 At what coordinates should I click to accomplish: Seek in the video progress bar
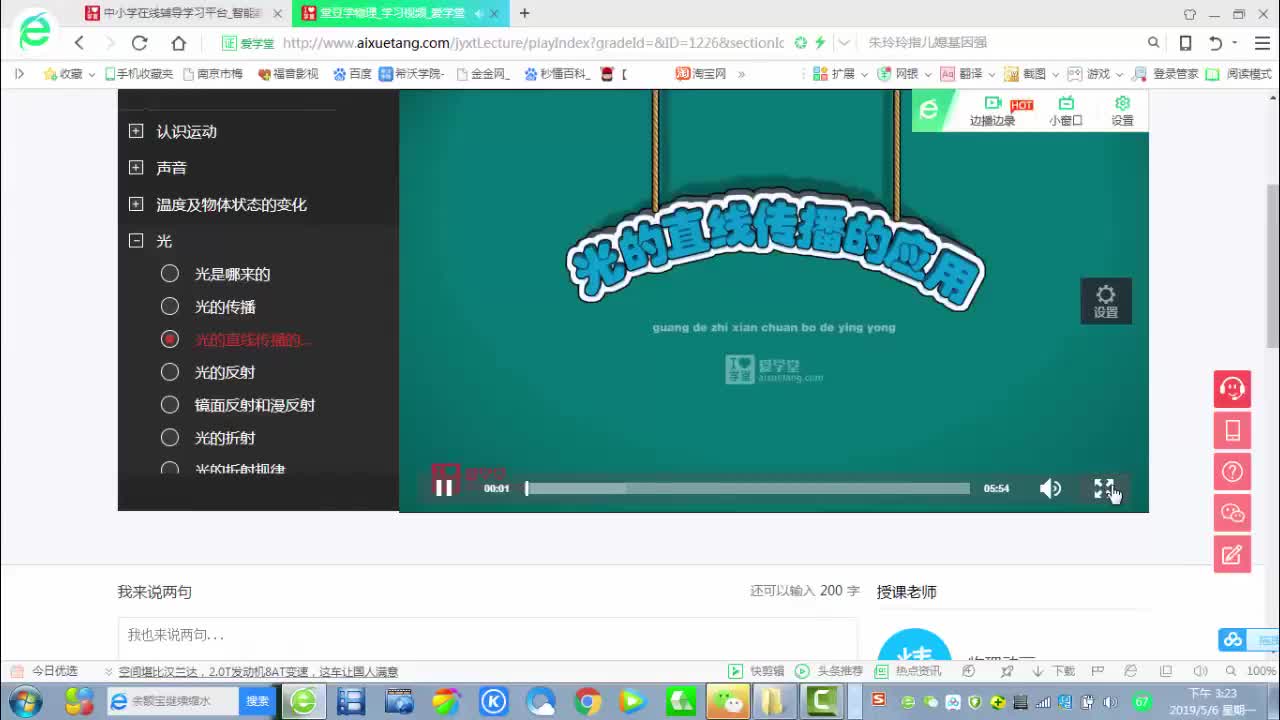click(748, 488)
